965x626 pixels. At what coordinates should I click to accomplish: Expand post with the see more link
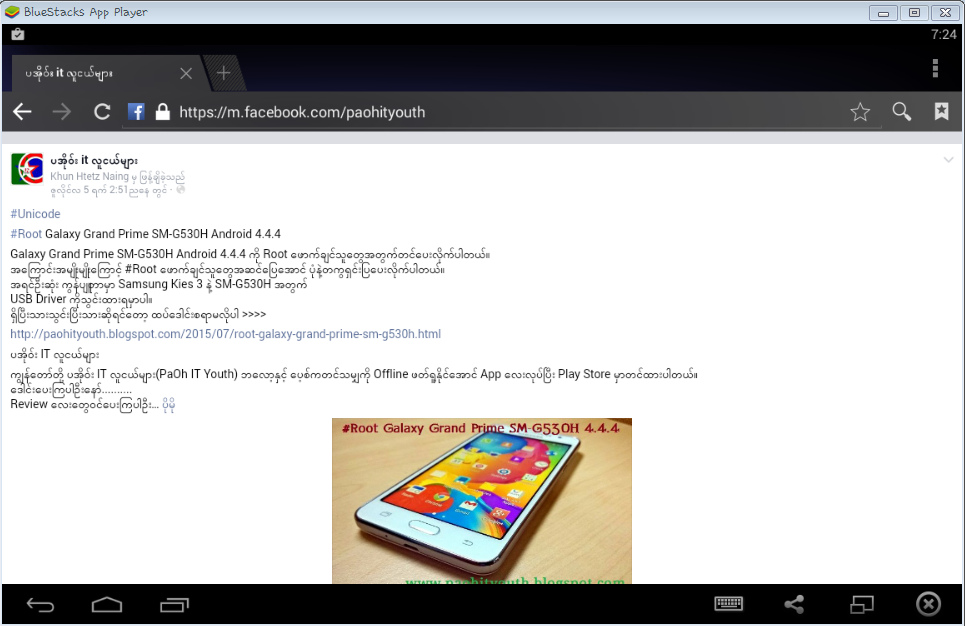click(169, 404)
